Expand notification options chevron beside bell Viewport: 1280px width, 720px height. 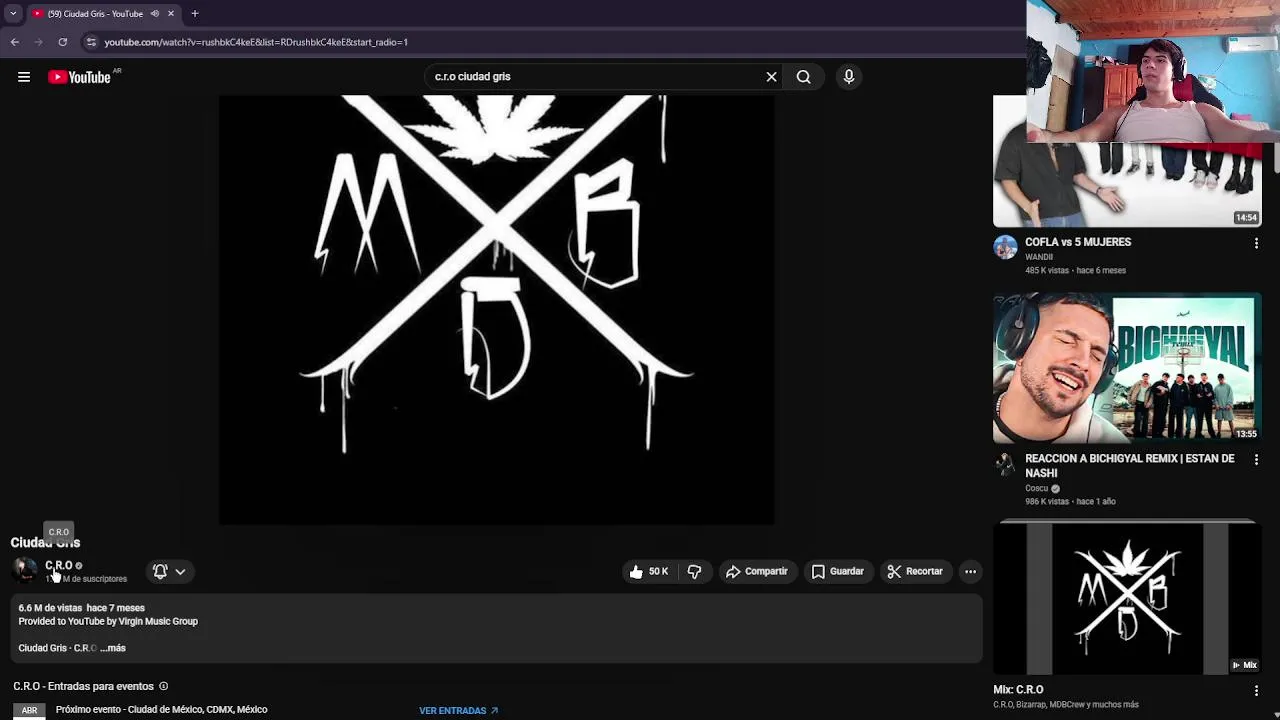[x=180, y=571]
